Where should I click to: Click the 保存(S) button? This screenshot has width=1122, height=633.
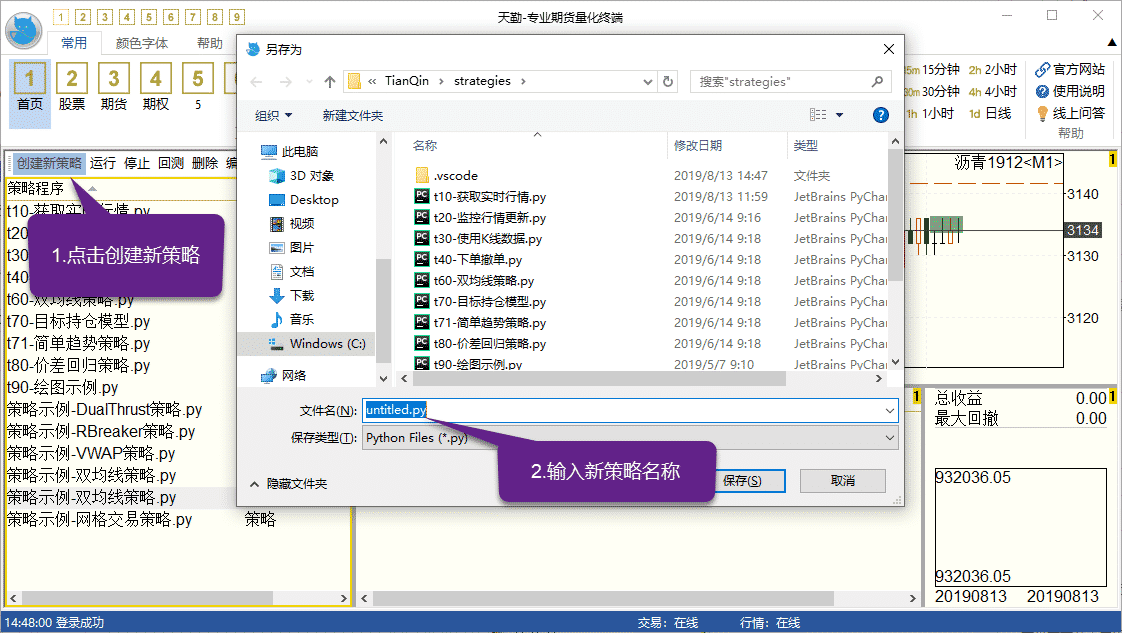tap(741, 481)
